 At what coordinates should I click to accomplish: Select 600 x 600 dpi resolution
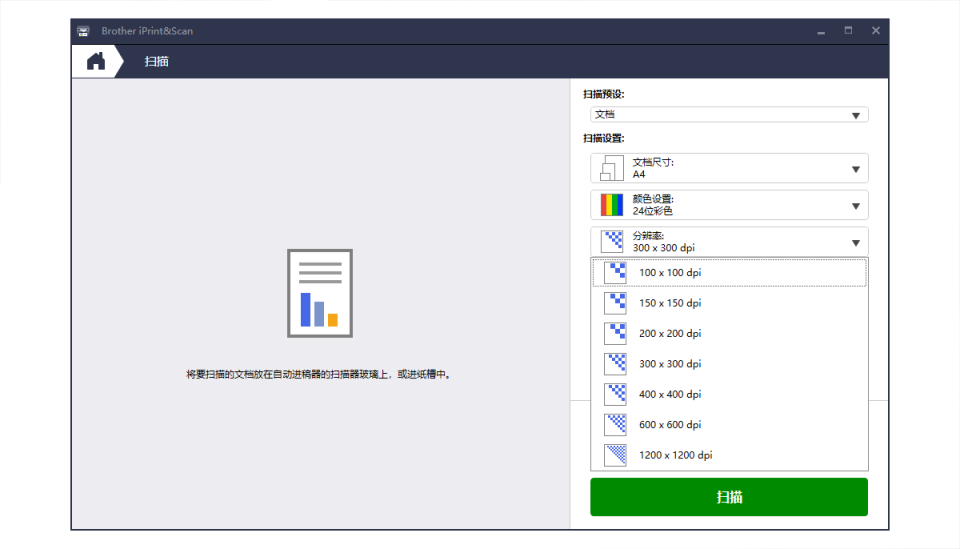729,425
